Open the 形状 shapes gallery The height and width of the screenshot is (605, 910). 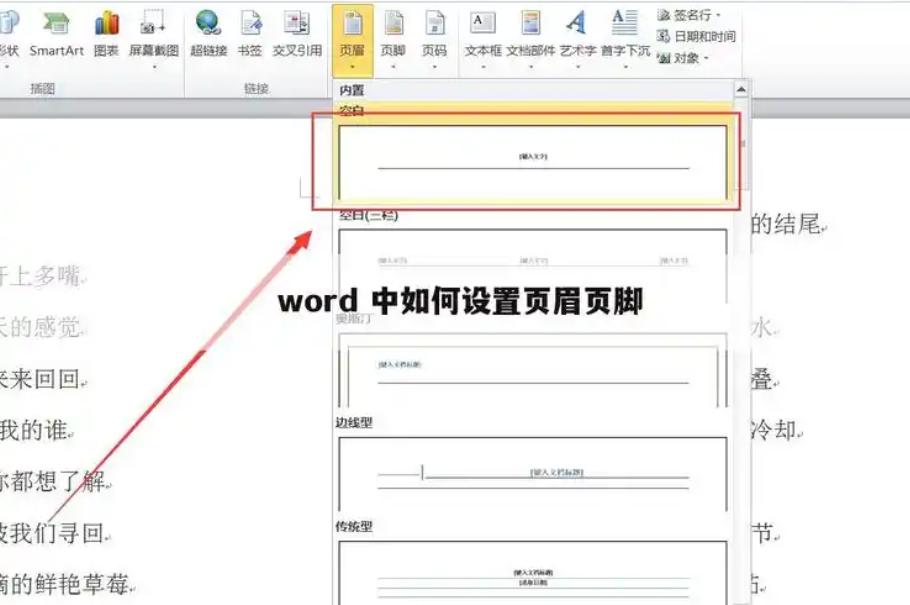8,36
